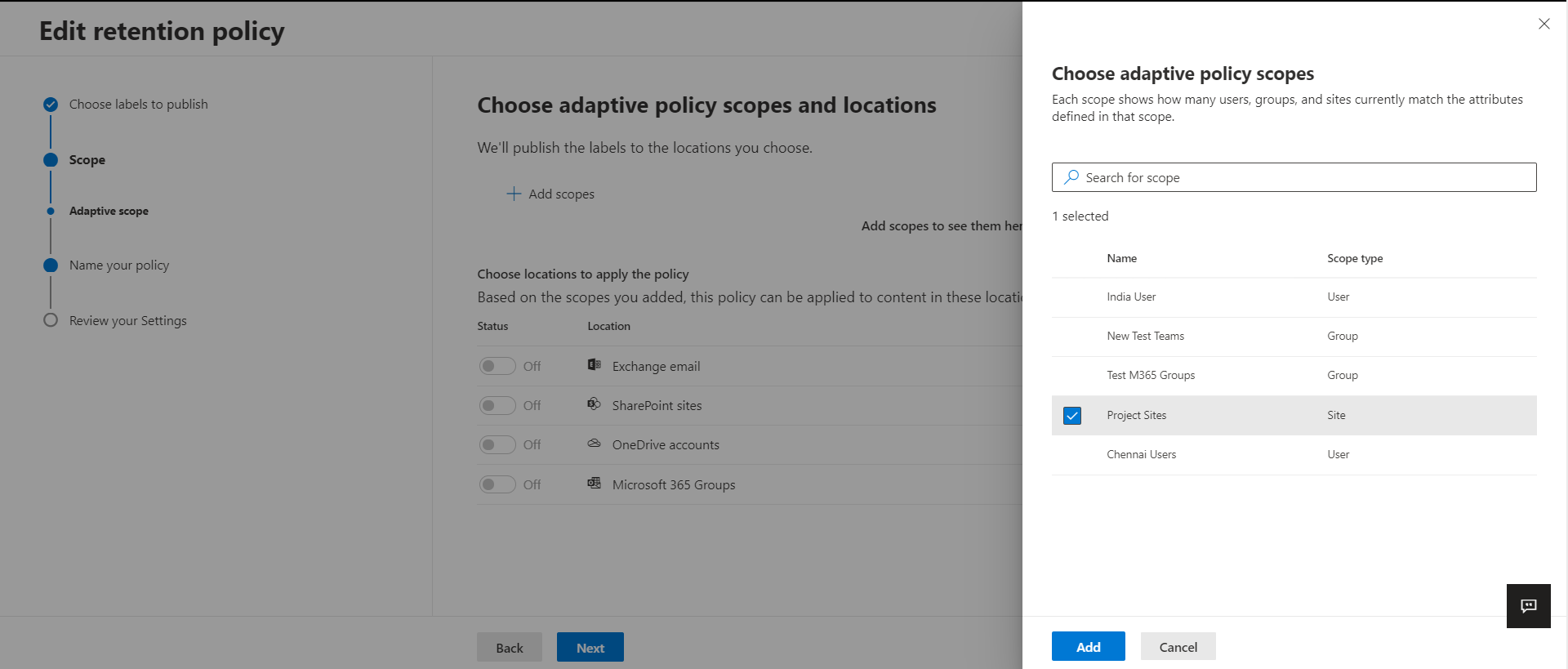
Task: Click the Status column header
Action: click(x=492, y=326)
